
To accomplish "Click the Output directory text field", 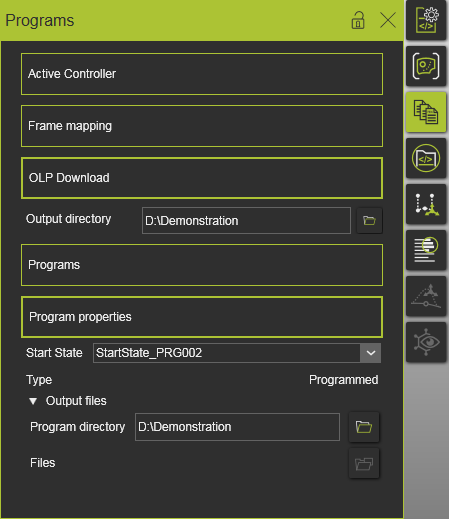I will click(246, 221).
